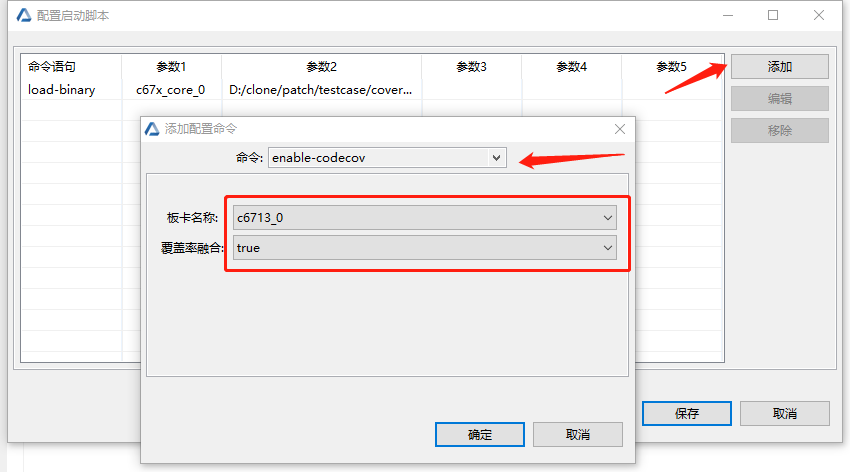This screenshot has height=472, width=850.
Task: Minimize the 配置启动脚本 window
Action: click(728, 15)
